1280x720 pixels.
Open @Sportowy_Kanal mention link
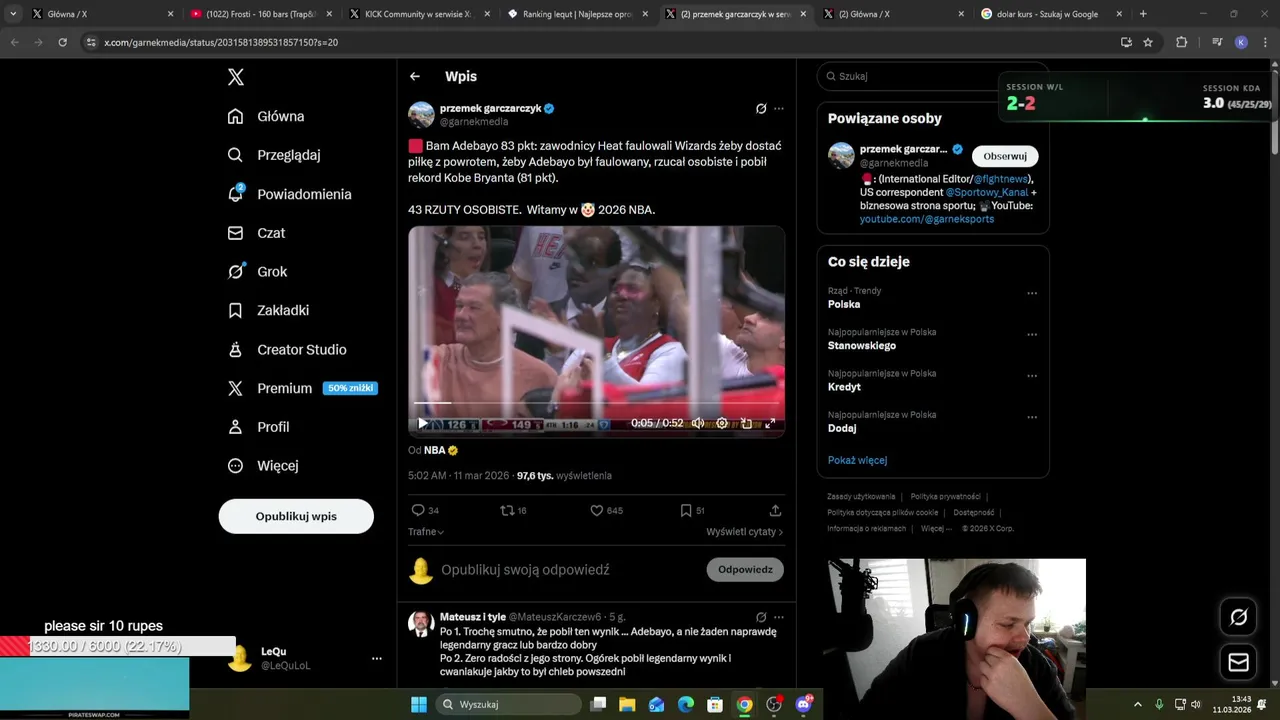[987, 192]
